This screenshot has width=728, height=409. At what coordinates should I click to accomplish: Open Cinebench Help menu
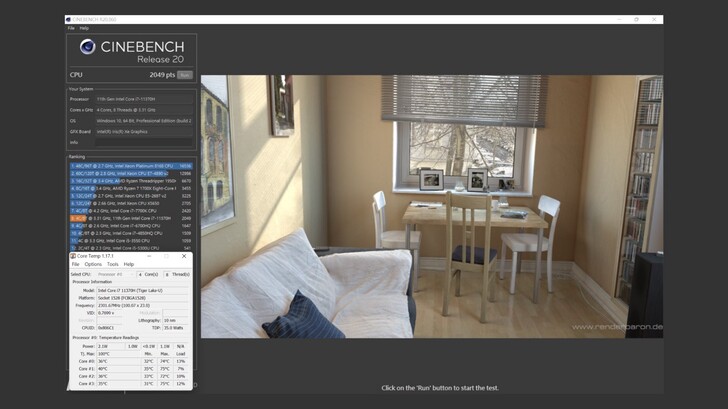[84, 28]
